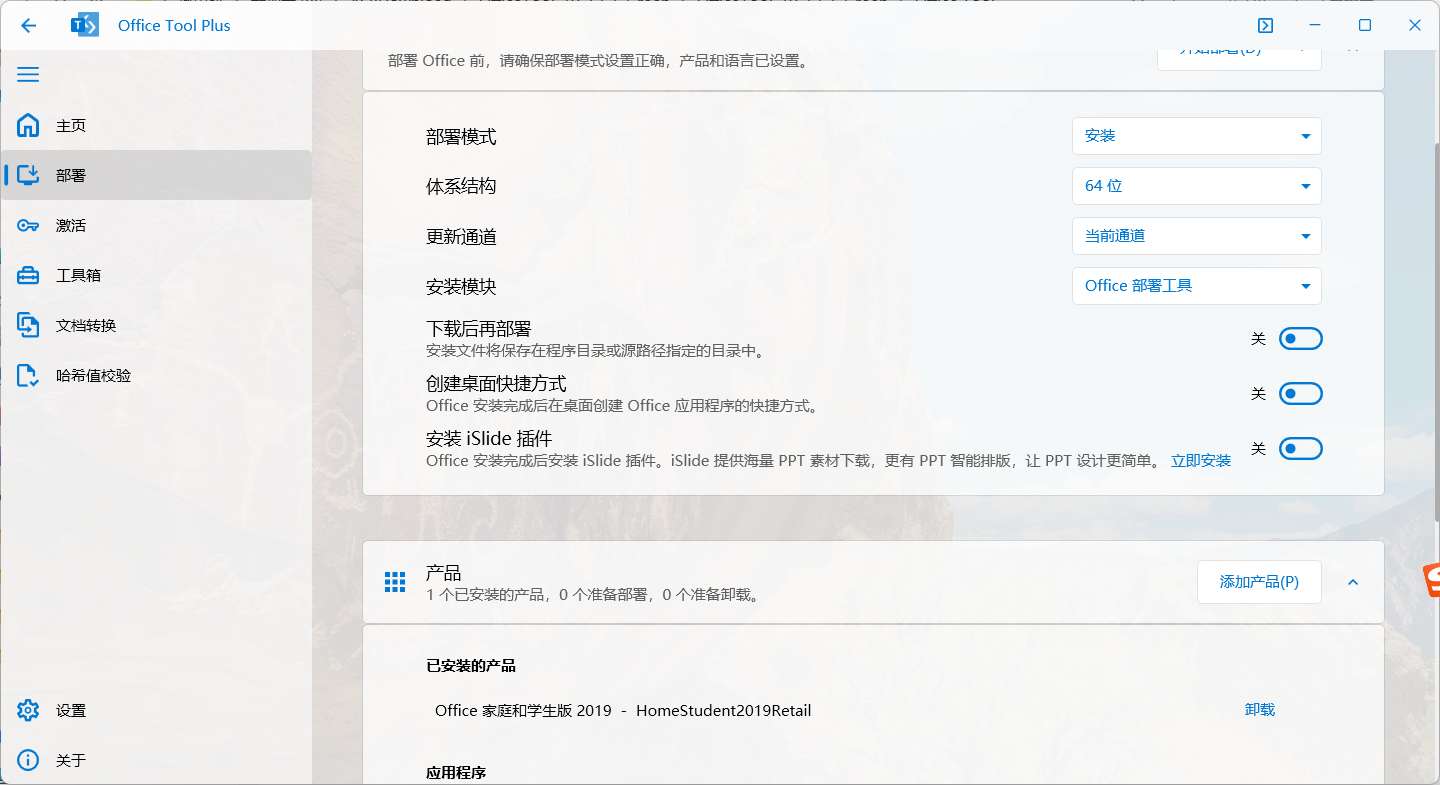Viewport: 1440px width, 785px height.
Task: Click Office 家庭和学生版 2019 product row text
Action: [x=623, y=711]
